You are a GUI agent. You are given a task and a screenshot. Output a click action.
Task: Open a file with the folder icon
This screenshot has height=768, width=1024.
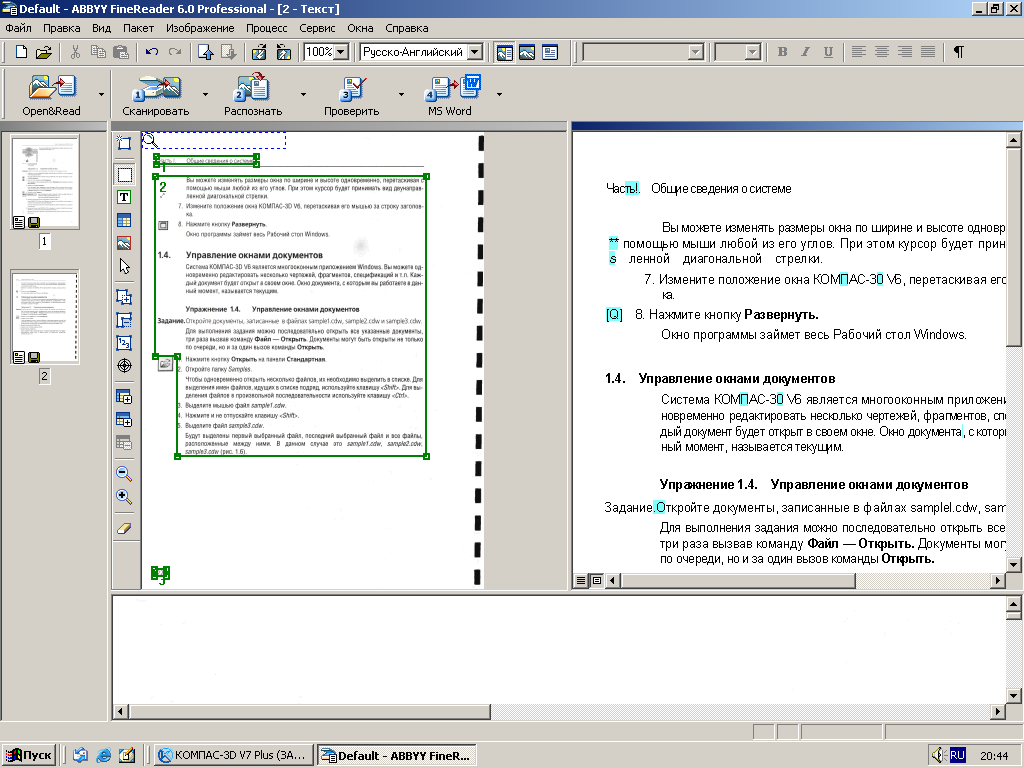pos(44,52)
